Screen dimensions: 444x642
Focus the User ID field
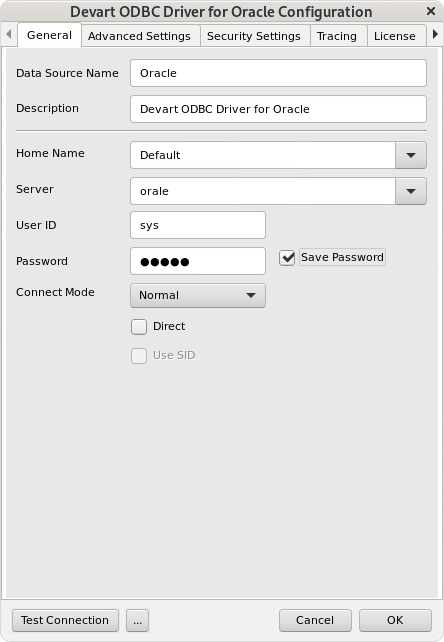click(198, 225)
